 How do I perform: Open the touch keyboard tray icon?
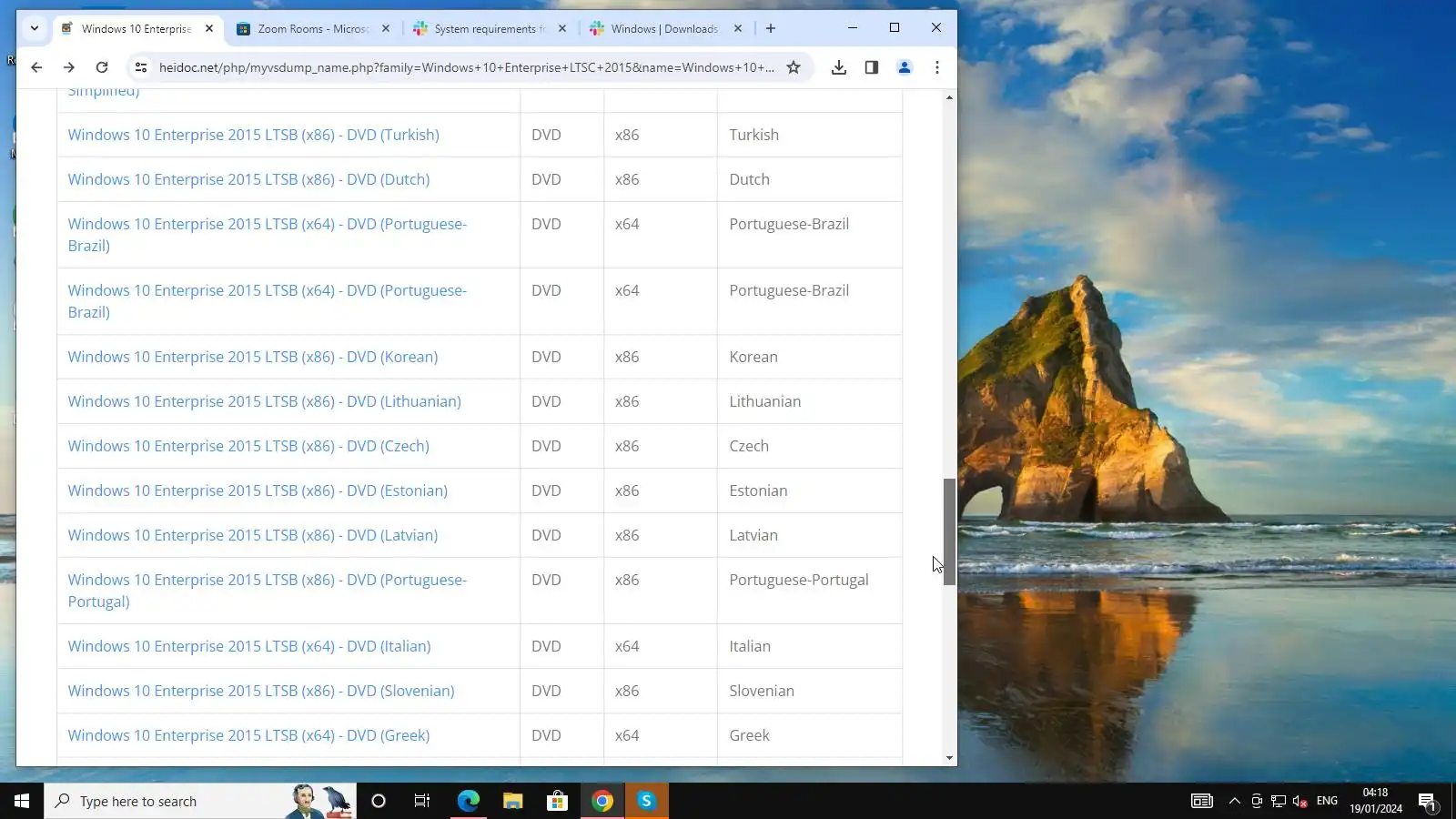(1202, 801)
